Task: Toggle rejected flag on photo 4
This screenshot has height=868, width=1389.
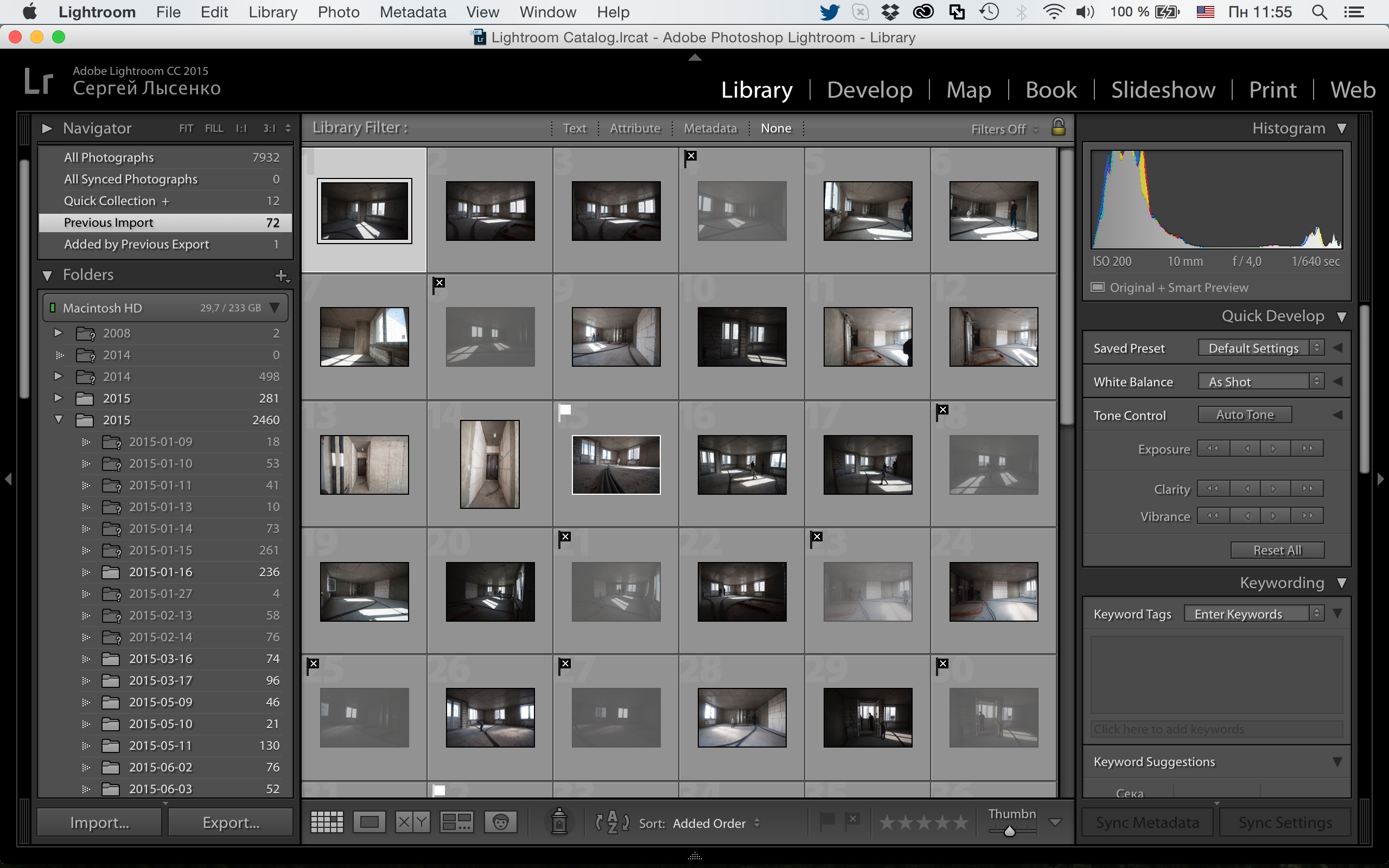Action: 691,156
